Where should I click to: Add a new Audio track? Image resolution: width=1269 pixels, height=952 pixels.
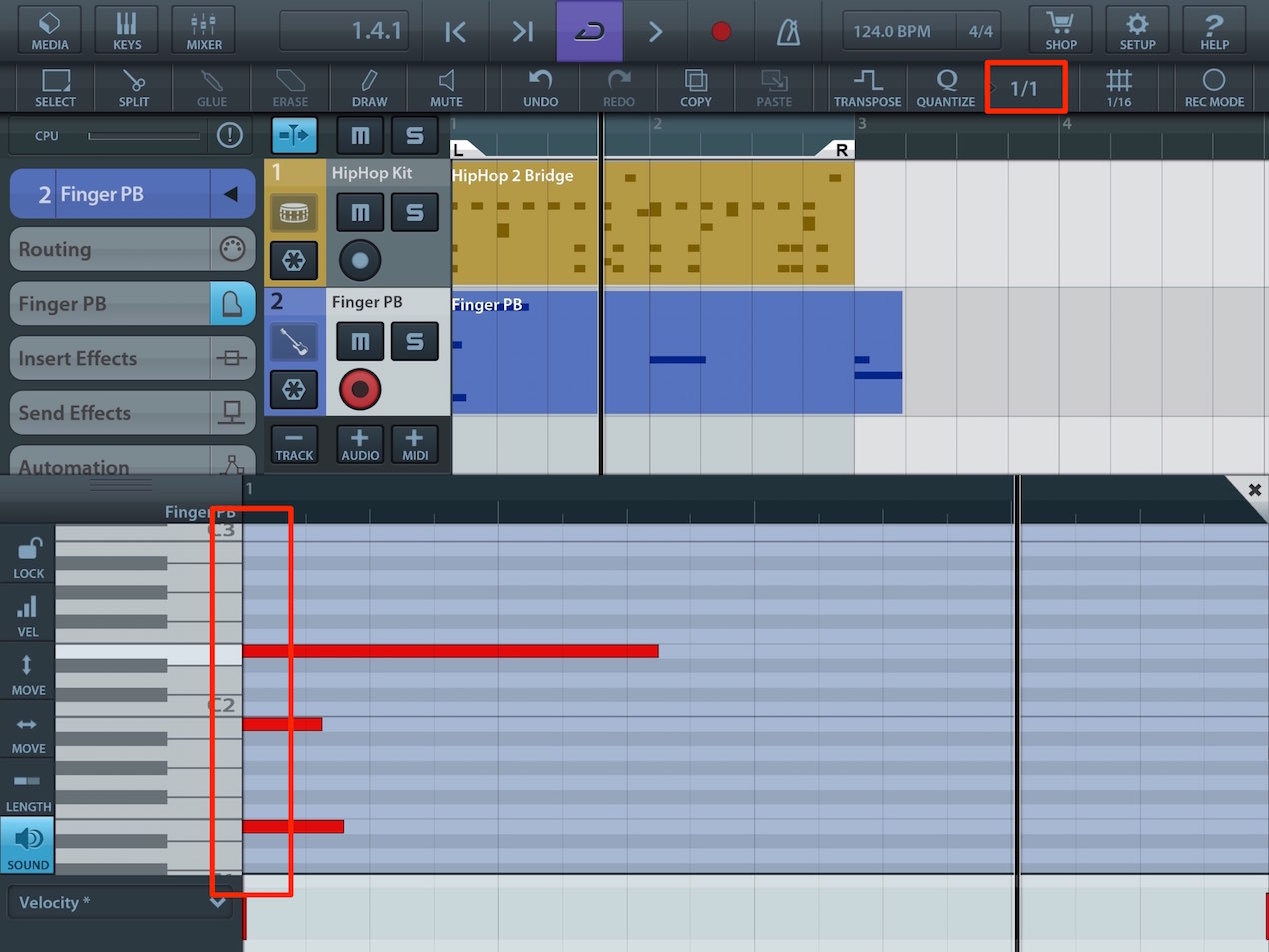(x=360, y=444)
